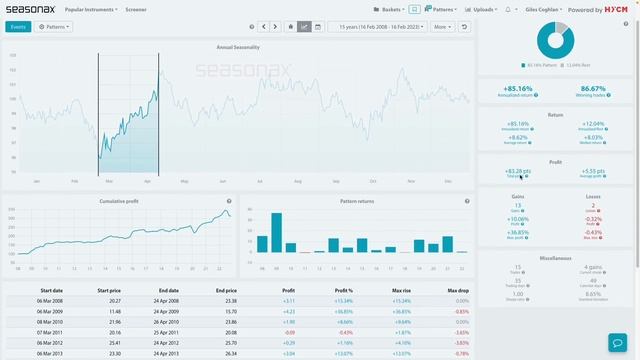This screenshot has width=640, height=360.
Task: Click the +85.16% annualized return headline value
Action: 518,89
